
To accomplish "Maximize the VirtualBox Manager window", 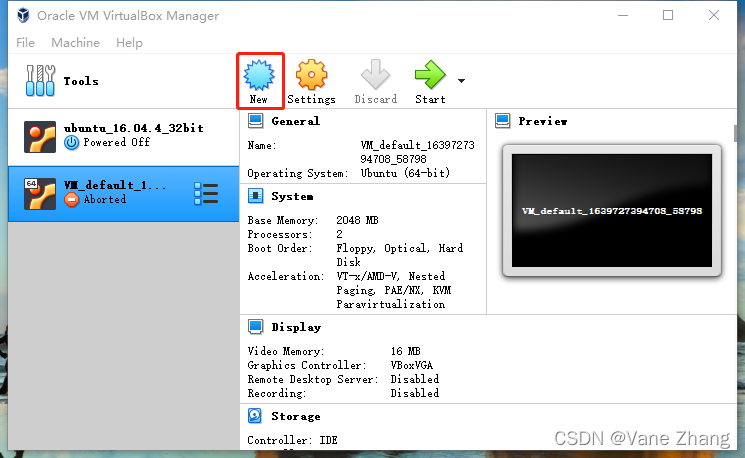I will pyautogui.click(x=668, y=16).
